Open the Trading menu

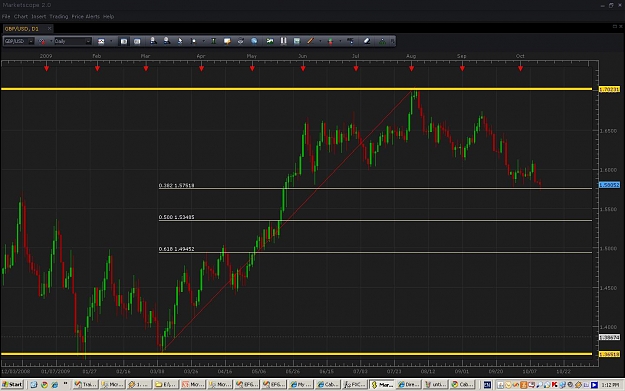tap(59, 16)
